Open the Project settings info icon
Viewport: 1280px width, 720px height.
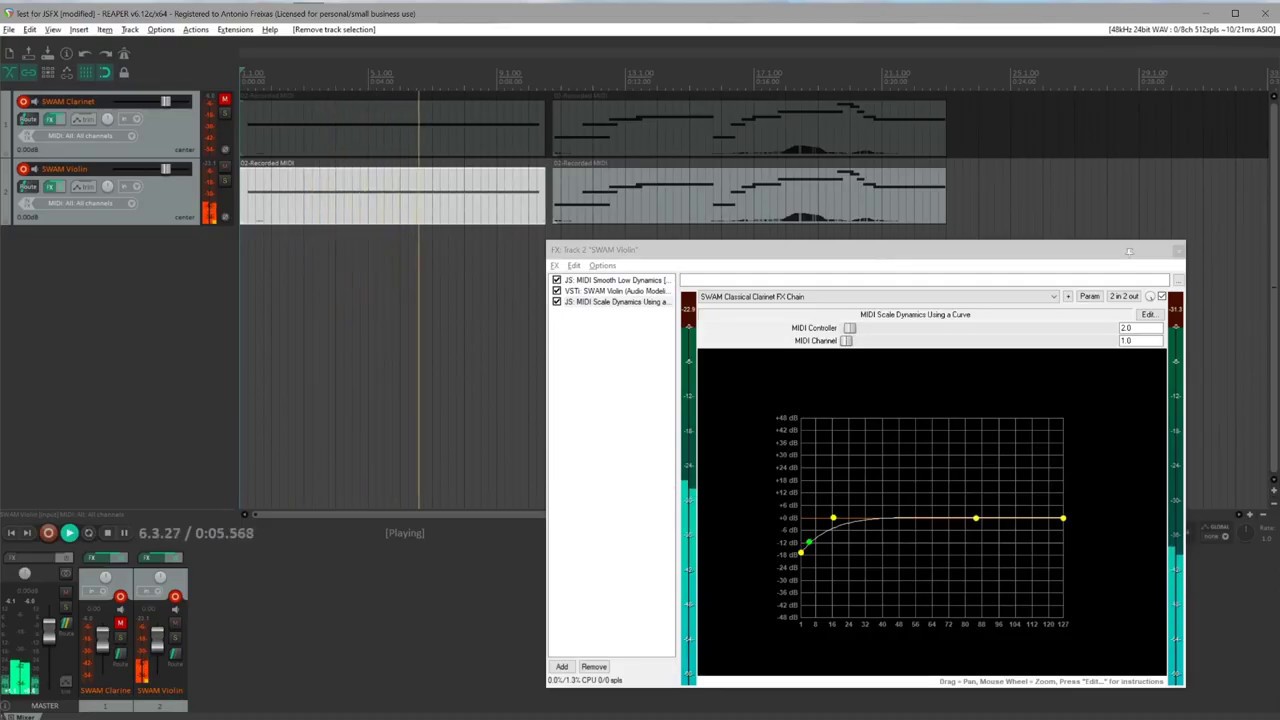tap(66, 54)
